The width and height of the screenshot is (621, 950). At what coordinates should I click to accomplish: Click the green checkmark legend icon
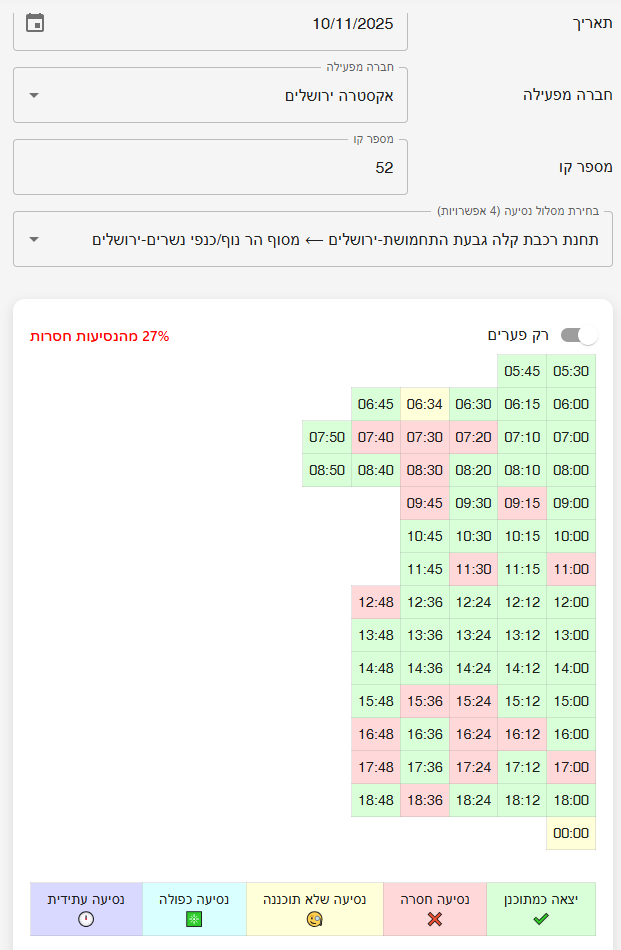tap(541, 919)
